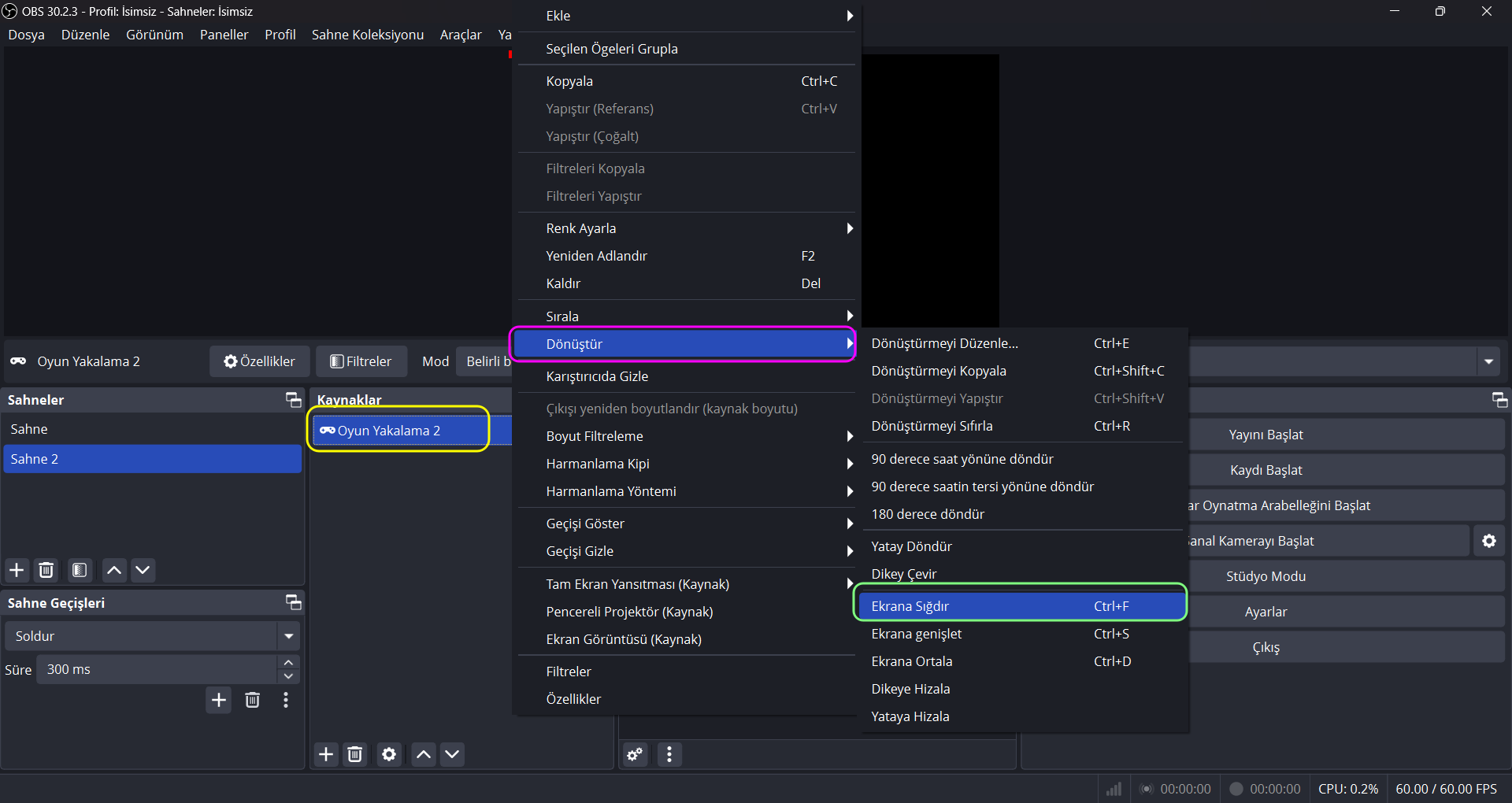Viewport: 1512px width, 803px height.
Task: Expand the Ekle submenu
Action: click(687, 16)
